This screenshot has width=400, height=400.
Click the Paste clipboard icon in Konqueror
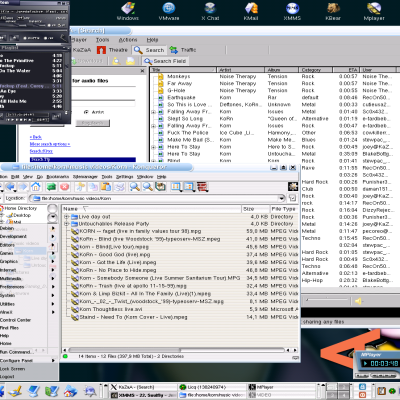[106, 187]
